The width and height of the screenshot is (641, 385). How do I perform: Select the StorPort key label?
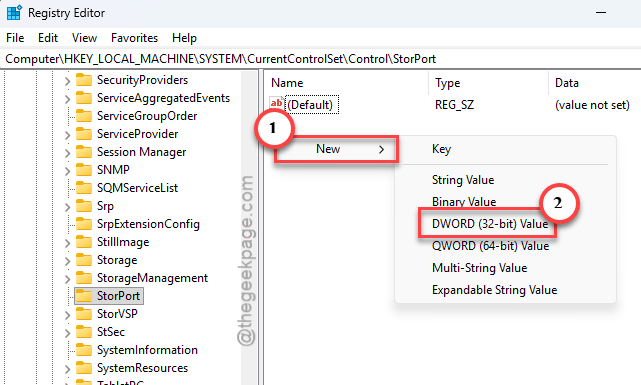119,296
